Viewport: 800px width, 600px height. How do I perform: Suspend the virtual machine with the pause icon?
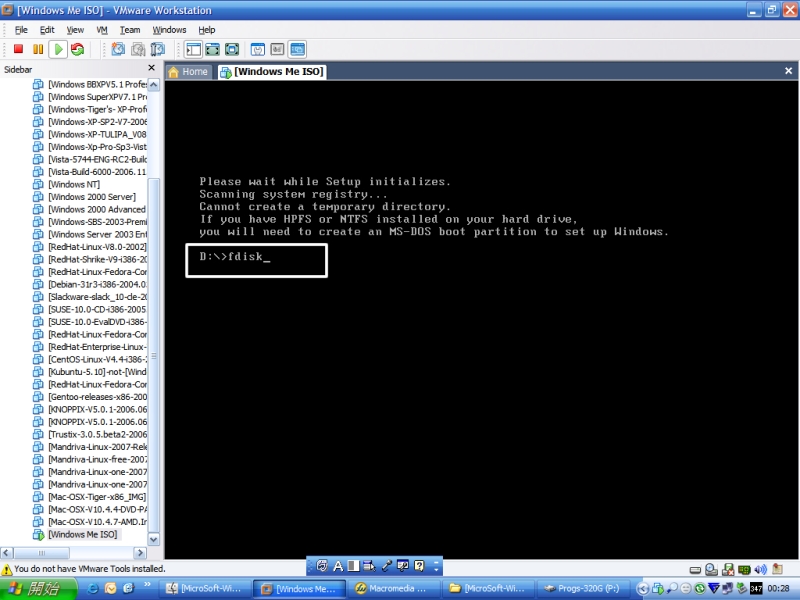(38, 49)
